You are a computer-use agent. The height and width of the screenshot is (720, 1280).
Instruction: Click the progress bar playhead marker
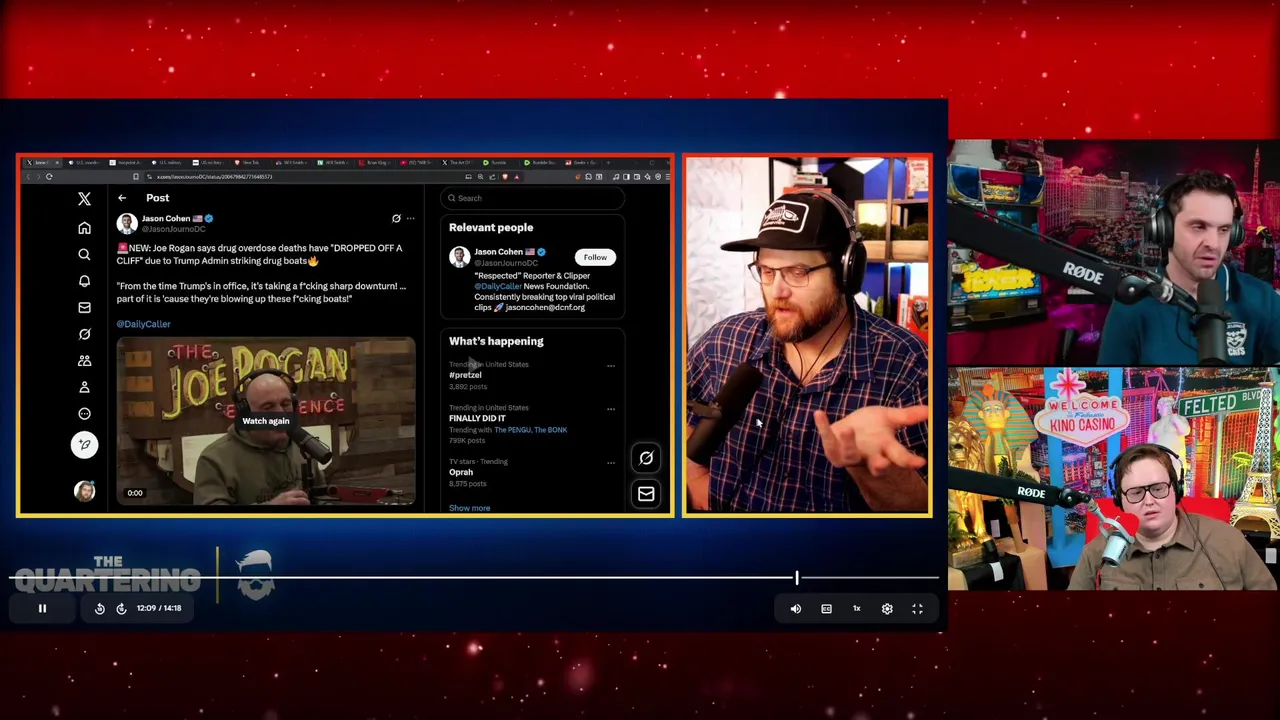(797, 578)
